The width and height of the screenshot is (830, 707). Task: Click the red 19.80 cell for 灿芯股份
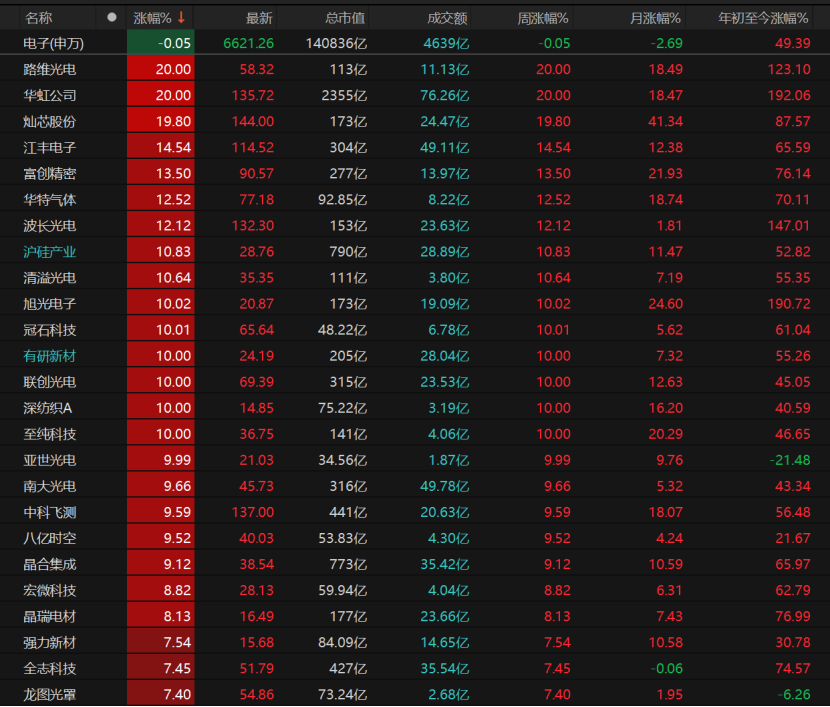tap(161, 121)
